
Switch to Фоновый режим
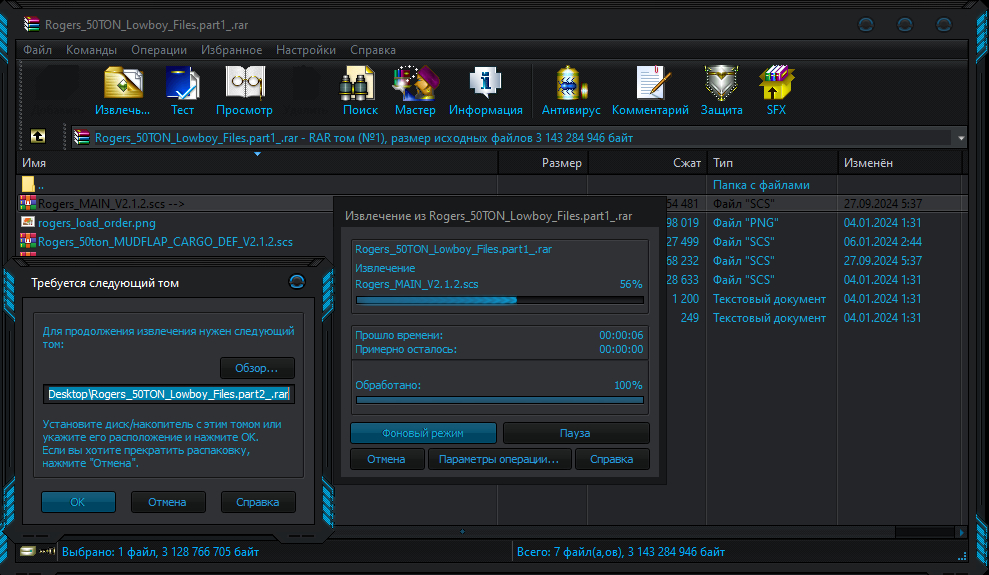pos(423,433)
